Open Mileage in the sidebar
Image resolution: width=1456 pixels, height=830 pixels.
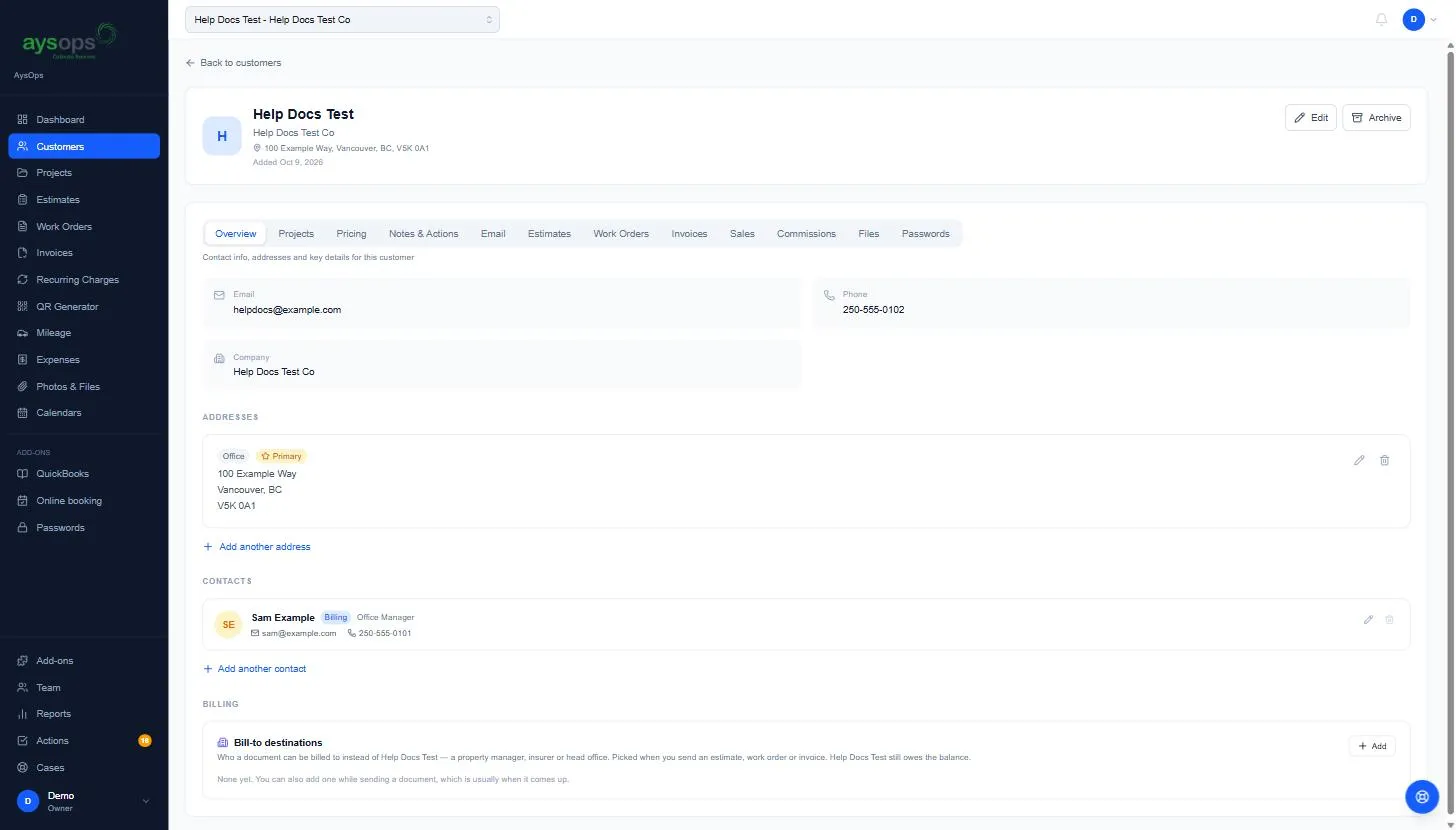84,333
